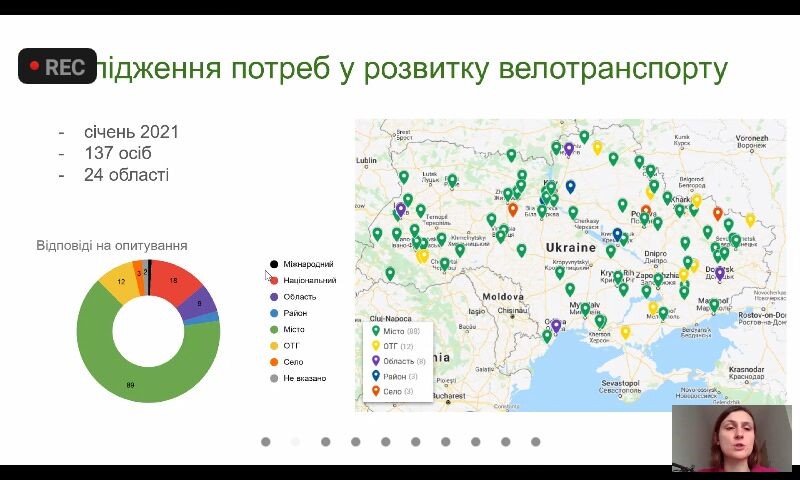This screenshot has width=800, height=480.
Task: Select the purple pin near Odesa
Action: tap(556, 326)
